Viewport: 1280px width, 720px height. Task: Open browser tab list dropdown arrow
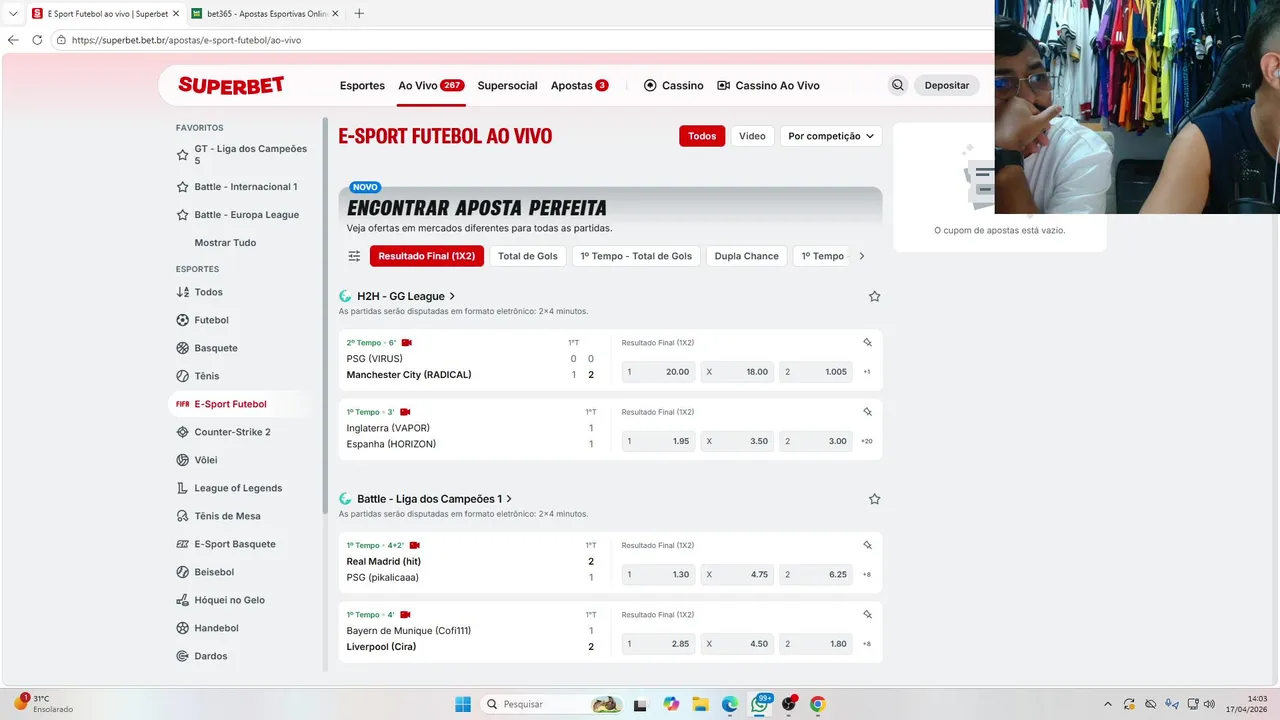point(13,13)
